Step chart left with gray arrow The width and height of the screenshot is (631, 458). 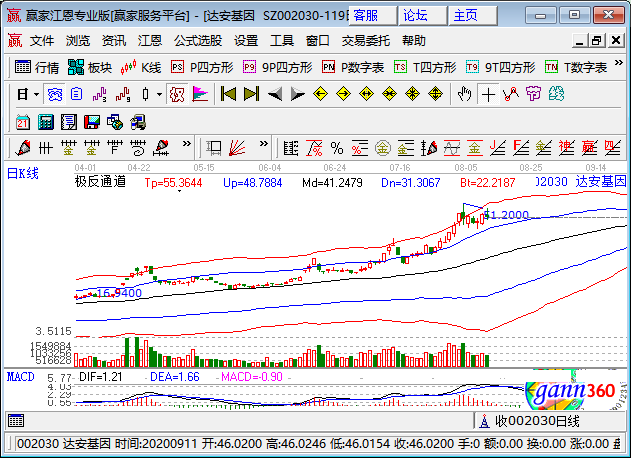click(x=274, y=95)
